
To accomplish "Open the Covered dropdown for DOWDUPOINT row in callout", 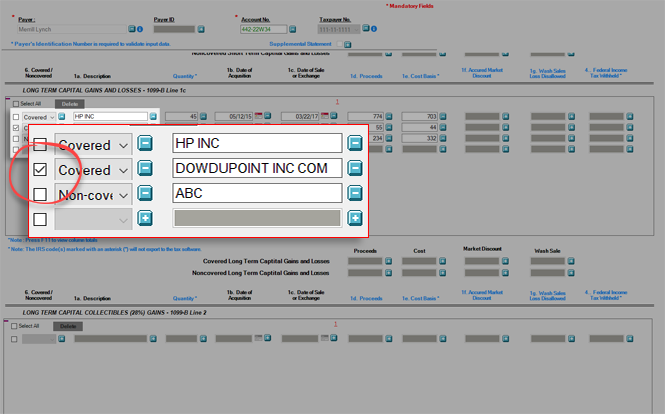I will coord(93,170).
